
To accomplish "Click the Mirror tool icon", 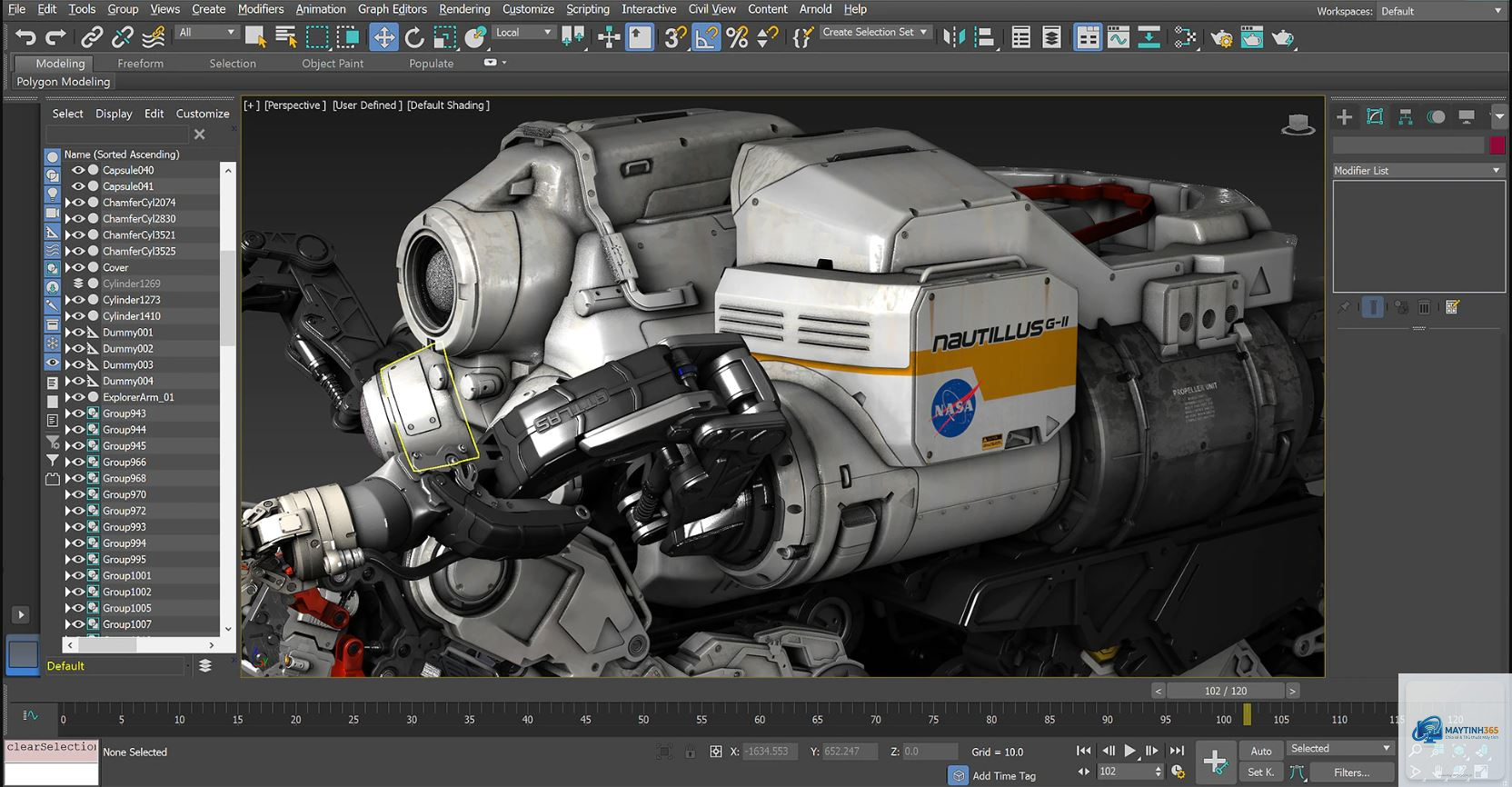I will click(x=953, y=37).
